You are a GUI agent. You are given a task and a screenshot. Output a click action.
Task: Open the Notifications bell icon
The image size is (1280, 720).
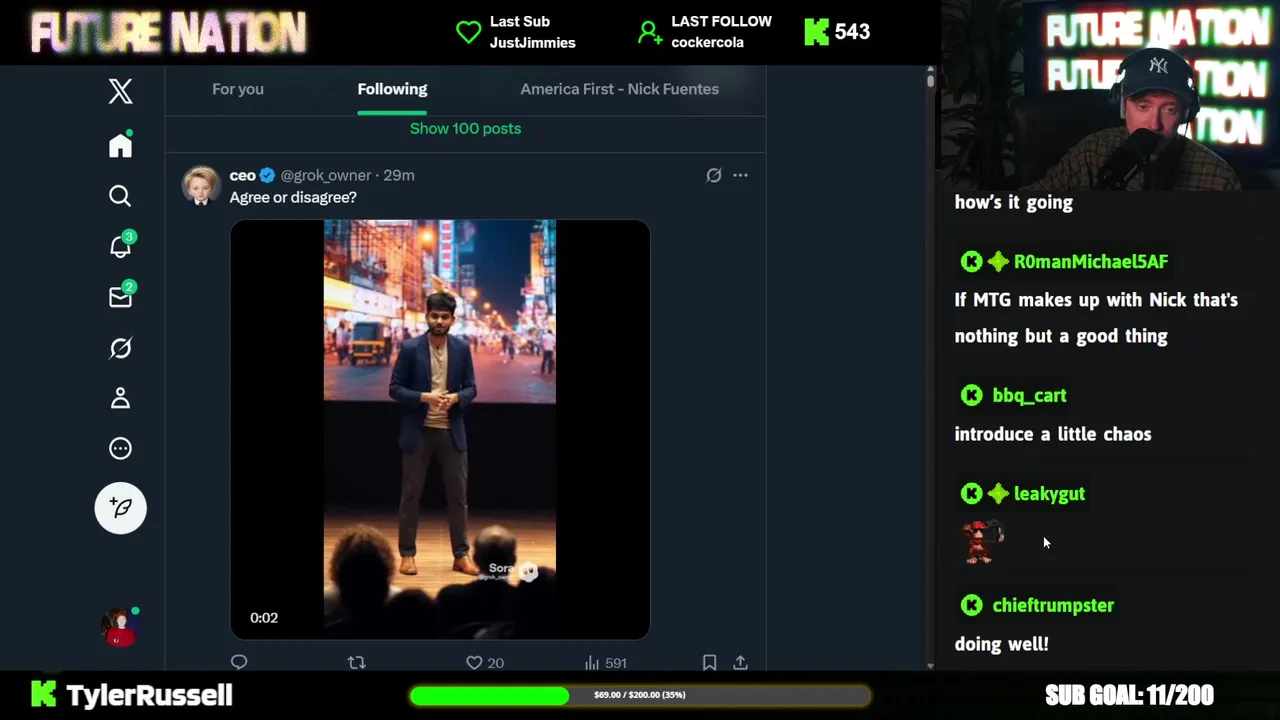(120, 246)
